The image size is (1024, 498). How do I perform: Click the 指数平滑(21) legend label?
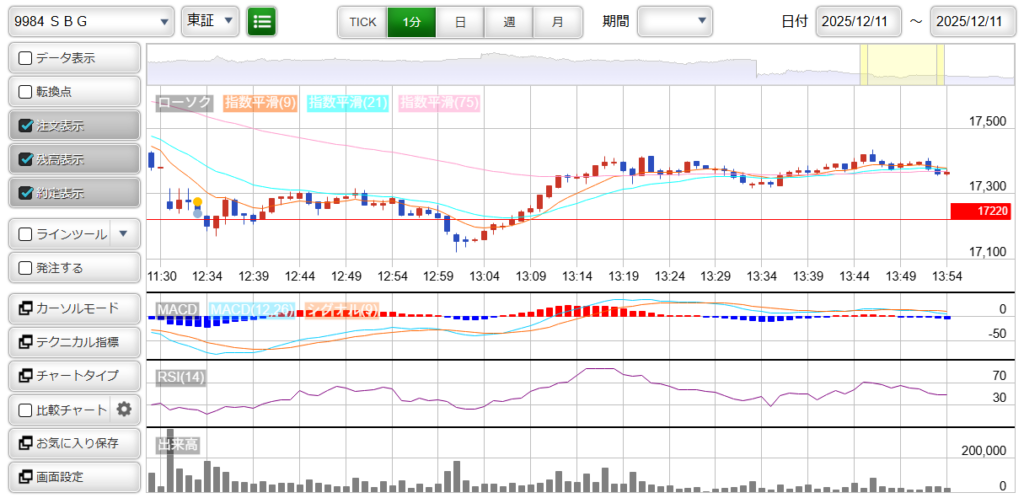(x=347, y=102)
